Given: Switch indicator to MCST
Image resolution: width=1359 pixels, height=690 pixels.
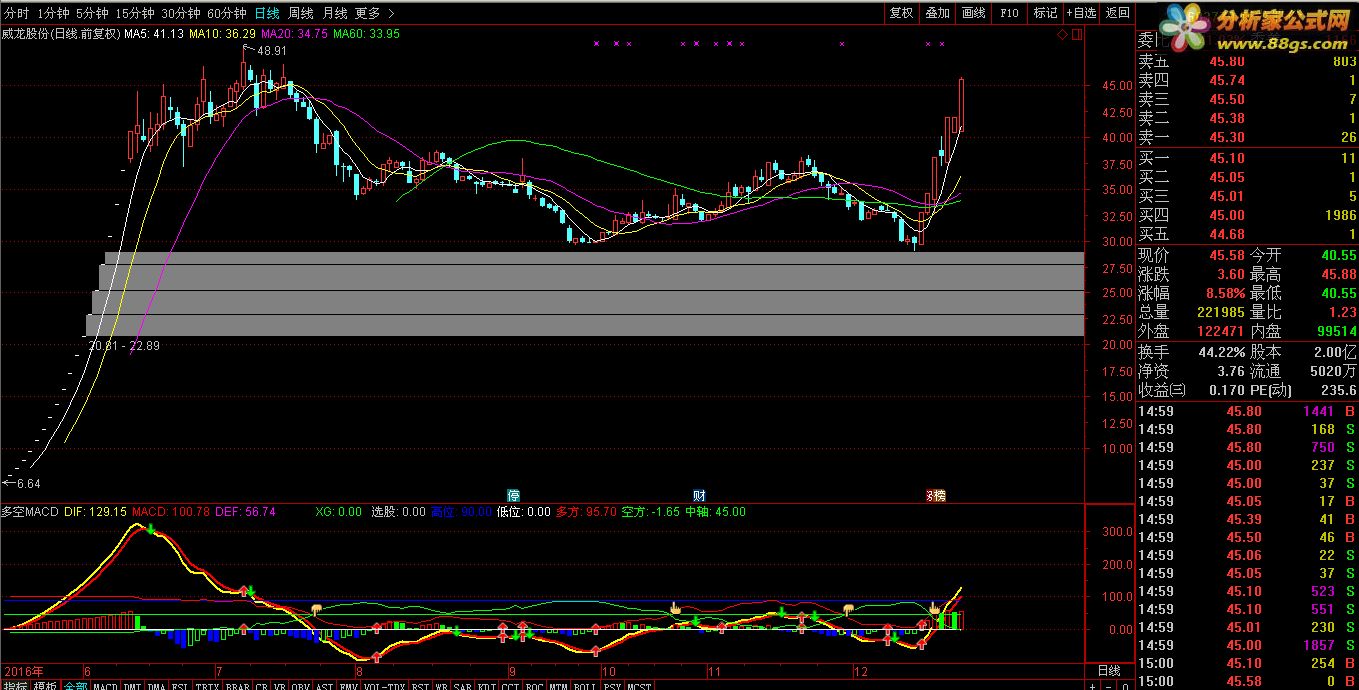Looking at the screenshot, I should (x=639, y=684).
